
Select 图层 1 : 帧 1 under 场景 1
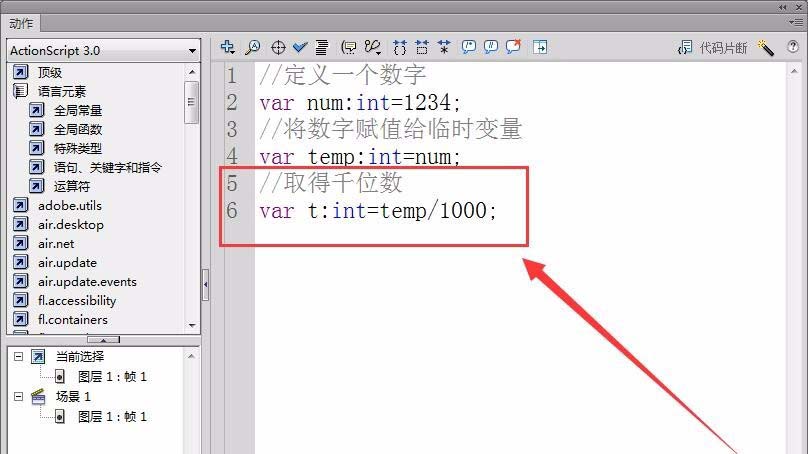coord(112,416)
